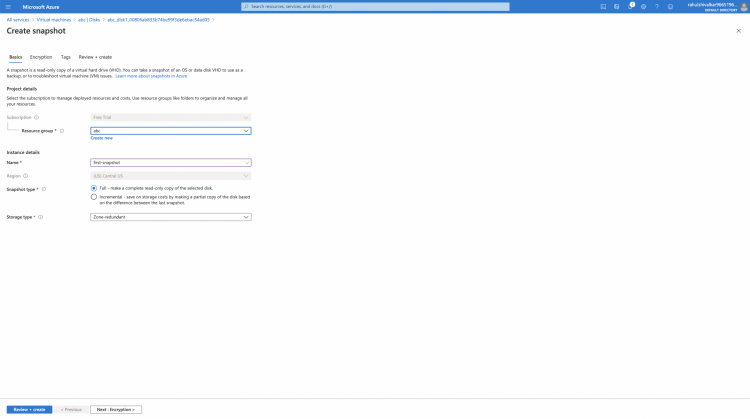Viewport: 750px width, 419px height.
Task: Open Directories and subscriptions filter icon
Action: (617, 6)
